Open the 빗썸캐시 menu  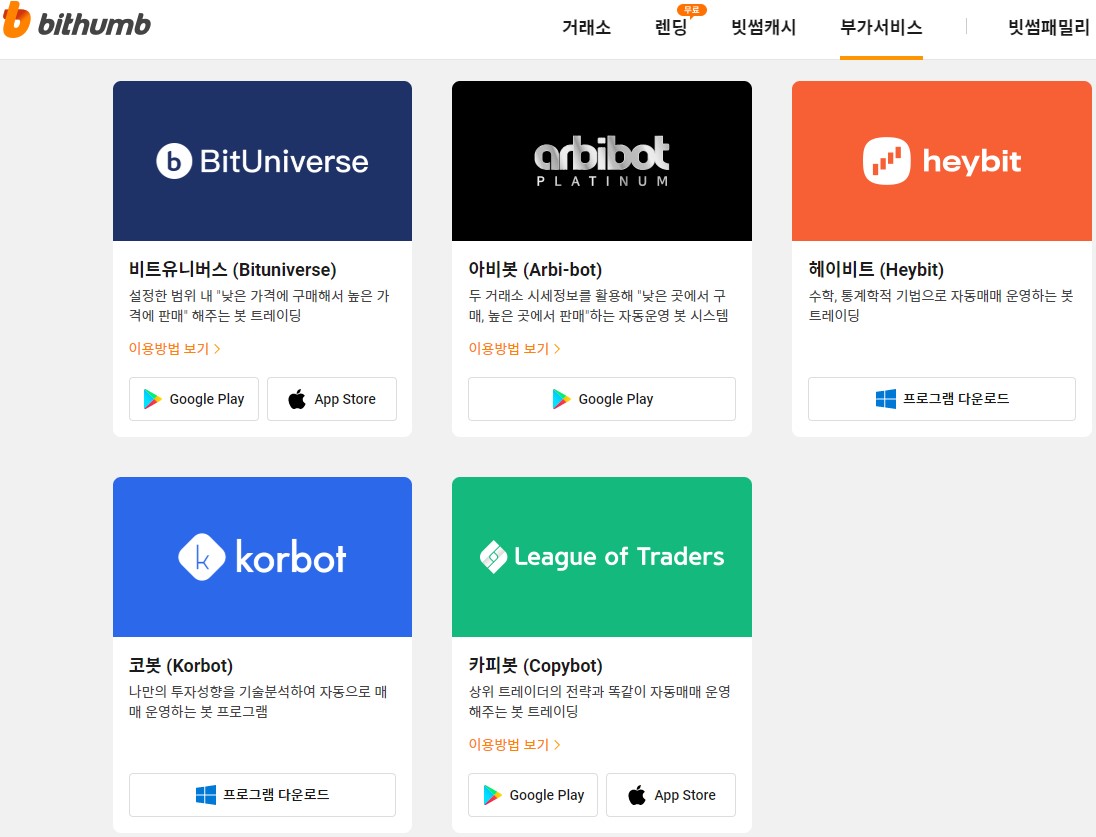763,27
